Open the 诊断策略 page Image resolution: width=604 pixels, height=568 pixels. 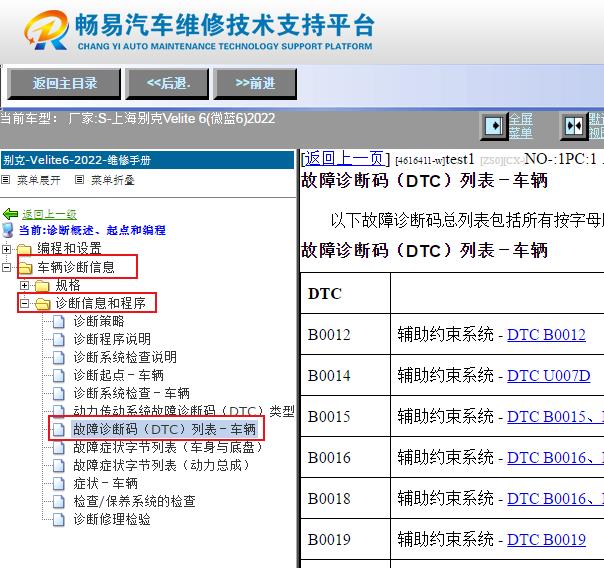99,321
